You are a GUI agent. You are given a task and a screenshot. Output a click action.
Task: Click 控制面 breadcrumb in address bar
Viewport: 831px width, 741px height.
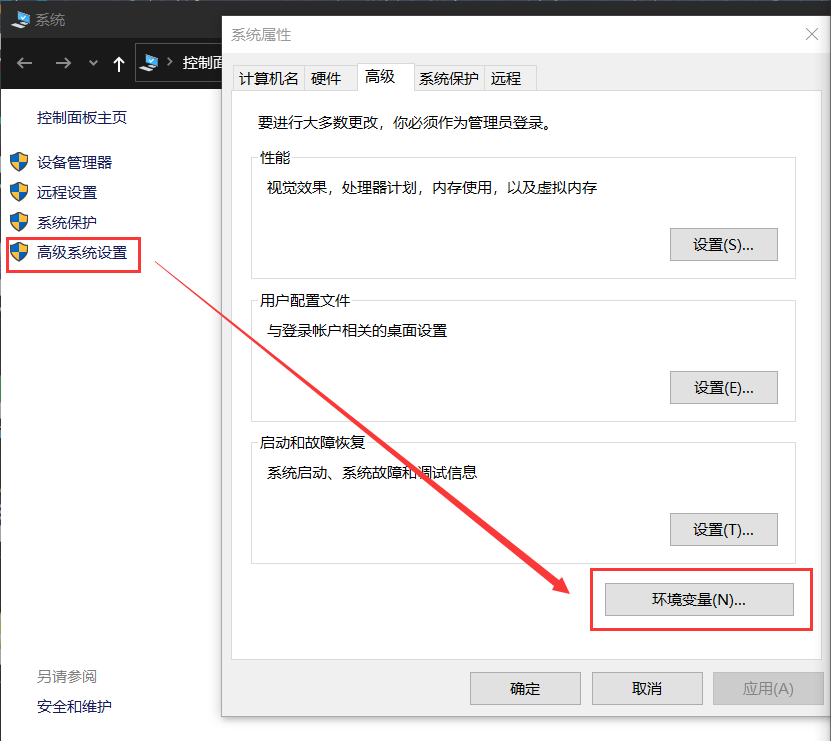(202, 63)
